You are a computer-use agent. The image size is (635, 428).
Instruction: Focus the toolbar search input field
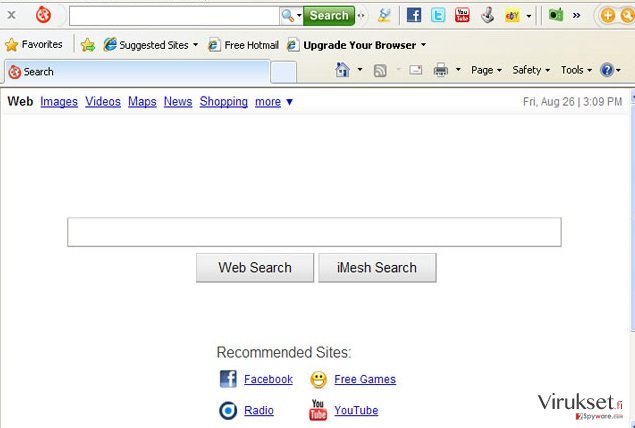pyautogui.click(x=174, y=16)
